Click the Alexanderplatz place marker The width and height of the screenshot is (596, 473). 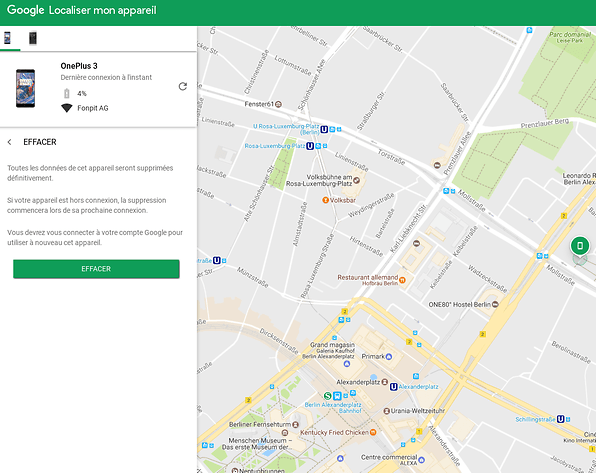point(385,381)
